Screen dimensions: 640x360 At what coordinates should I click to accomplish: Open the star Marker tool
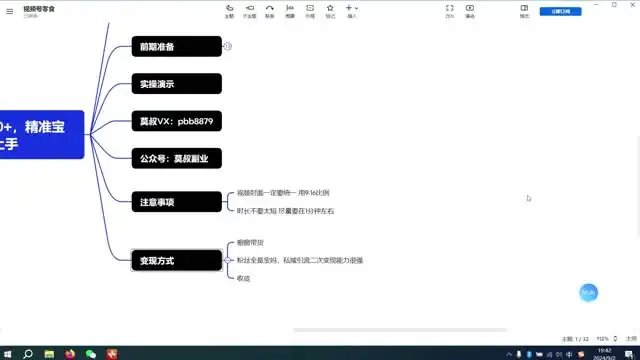point(330,11)
